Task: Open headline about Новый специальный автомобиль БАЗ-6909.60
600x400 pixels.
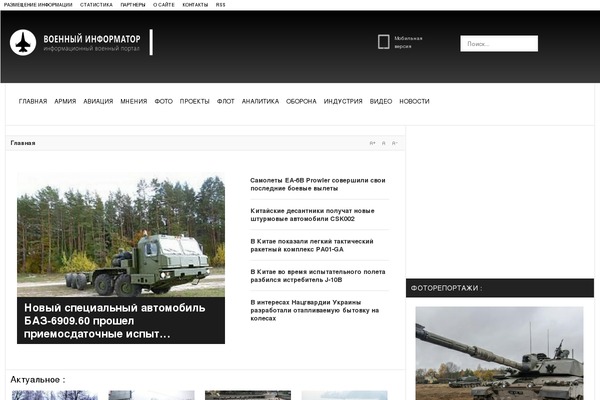Action: [115, 321]
